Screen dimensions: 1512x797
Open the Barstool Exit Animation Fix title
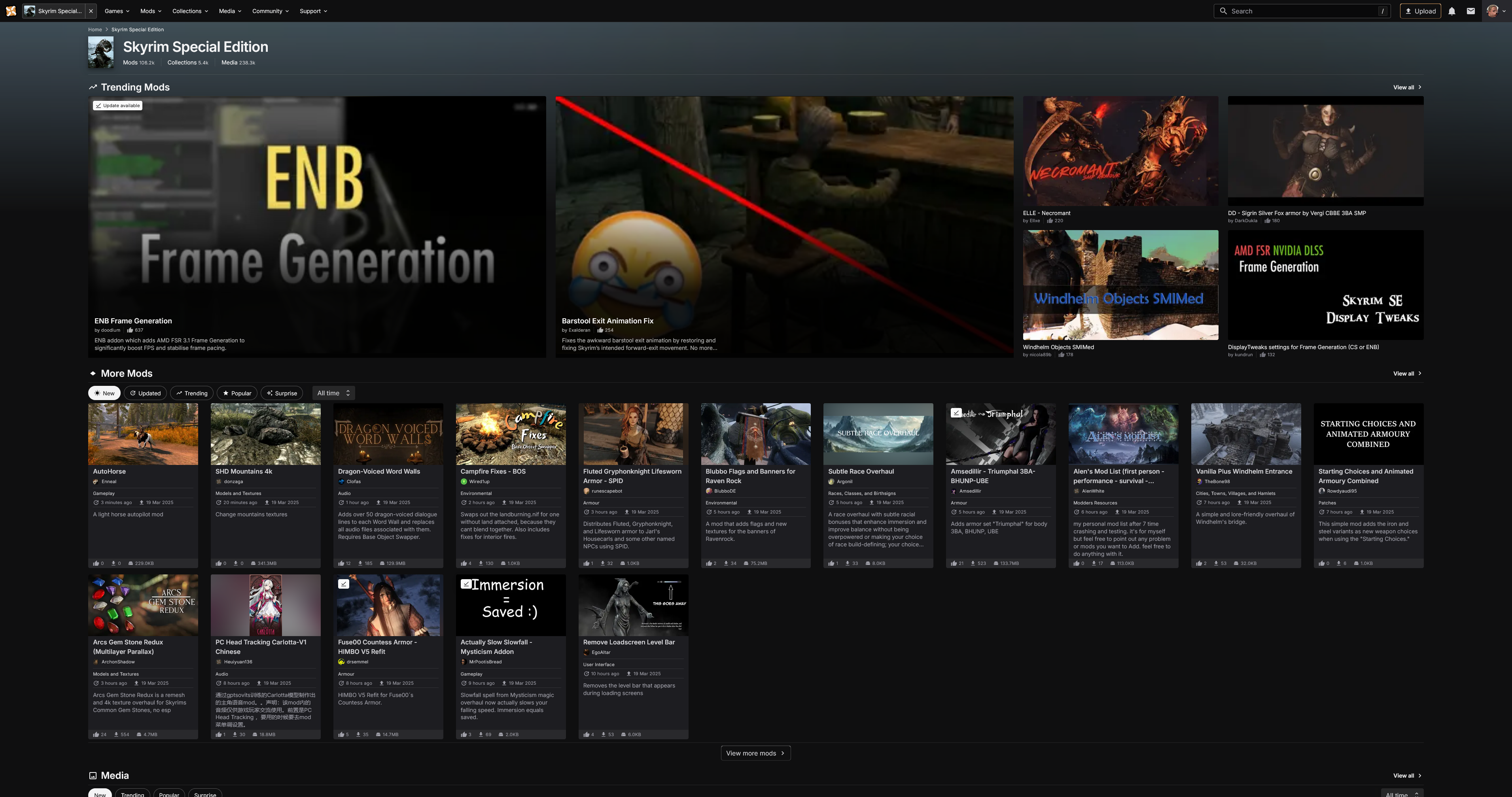coord(607,321)
